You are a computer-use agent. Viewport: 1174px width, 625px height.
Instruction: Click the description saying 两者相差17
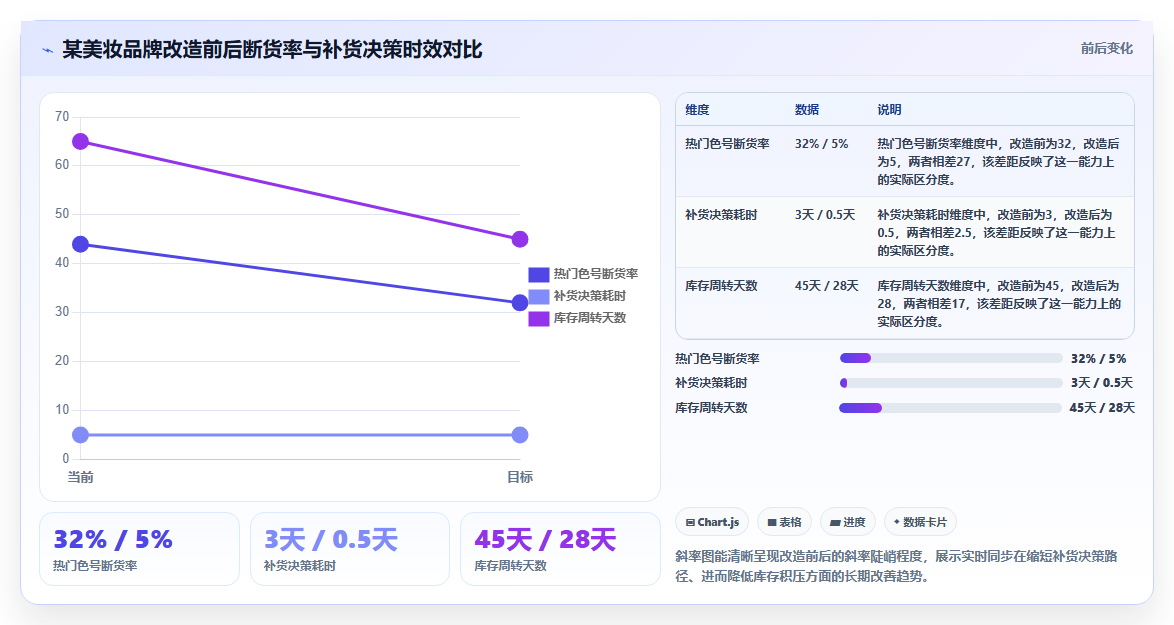coord(999,304)
